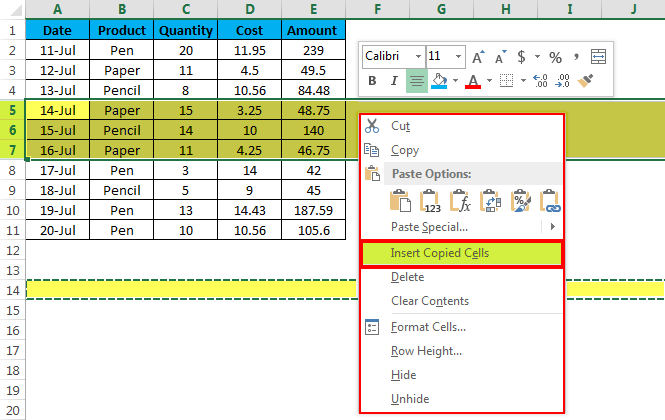Image resolution: width=665 pixels, height=420 pixels.
Task: Click the Paste Values (123) icon
Action: (431, 201)
